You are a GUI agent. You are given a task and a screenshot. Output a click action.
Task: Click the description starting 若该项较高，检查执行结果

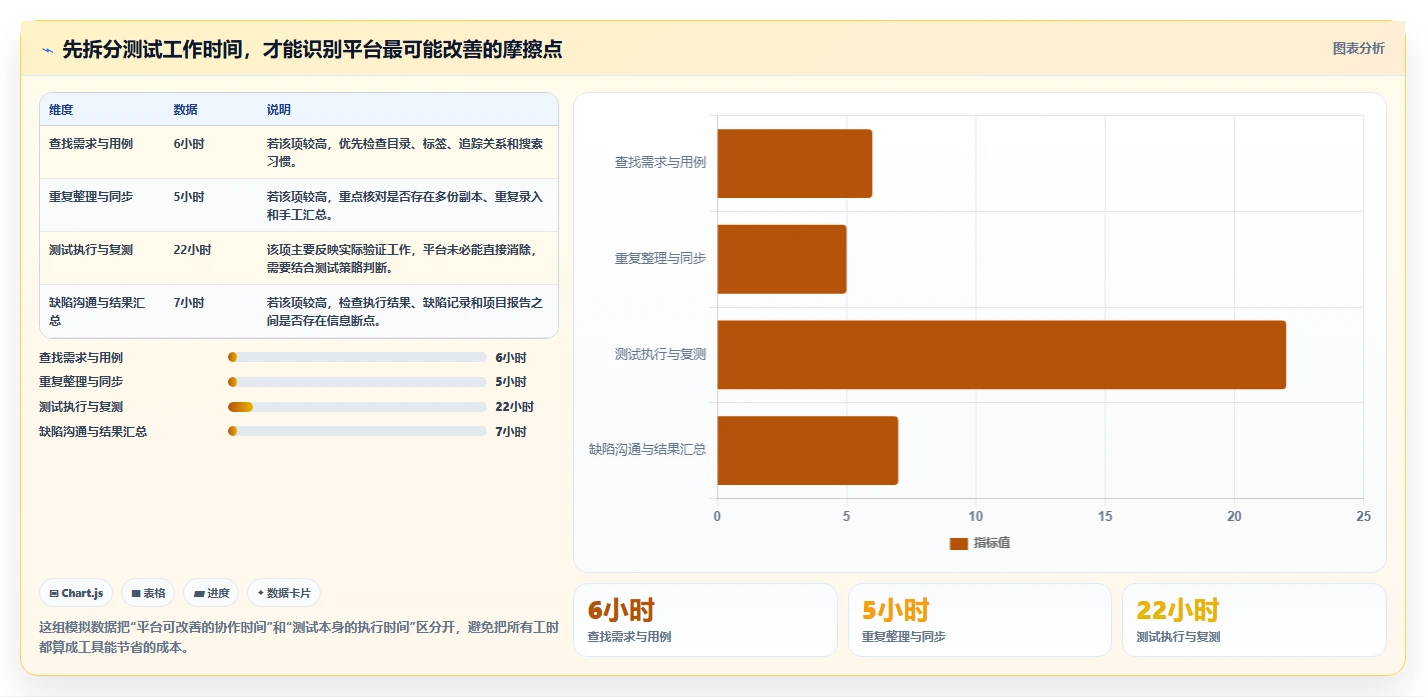tap(405, 311)
